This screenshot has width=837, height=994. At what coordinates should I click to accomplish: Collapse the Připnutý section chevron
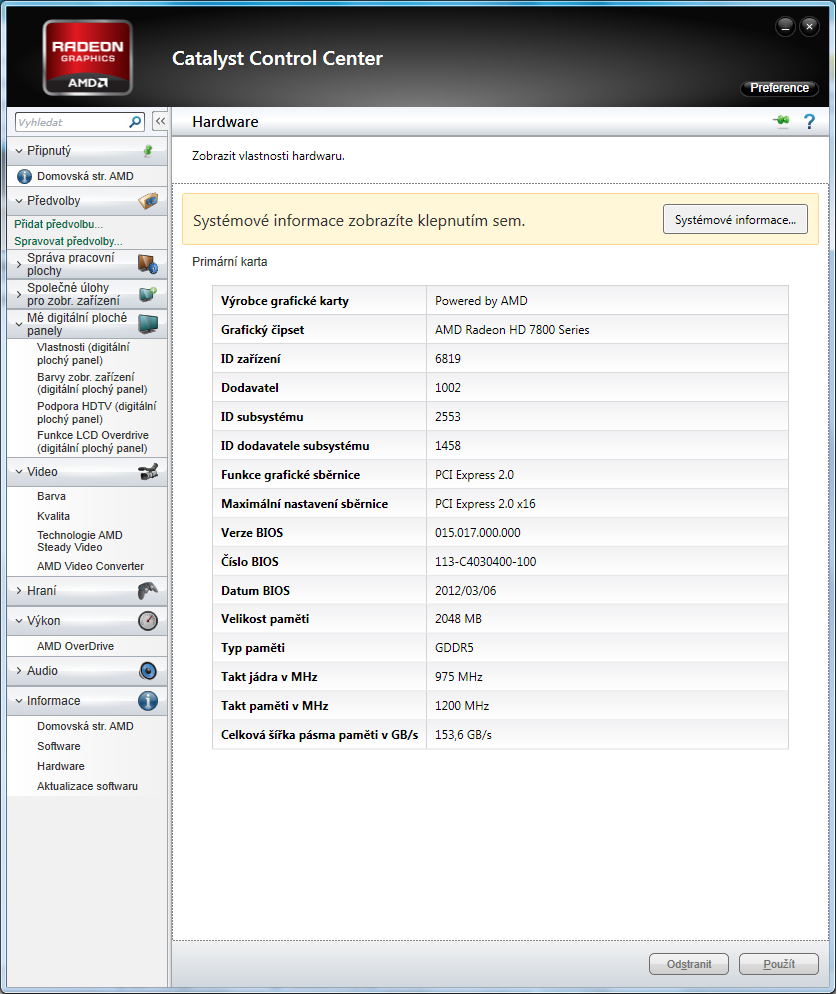(x=19, y=151)
